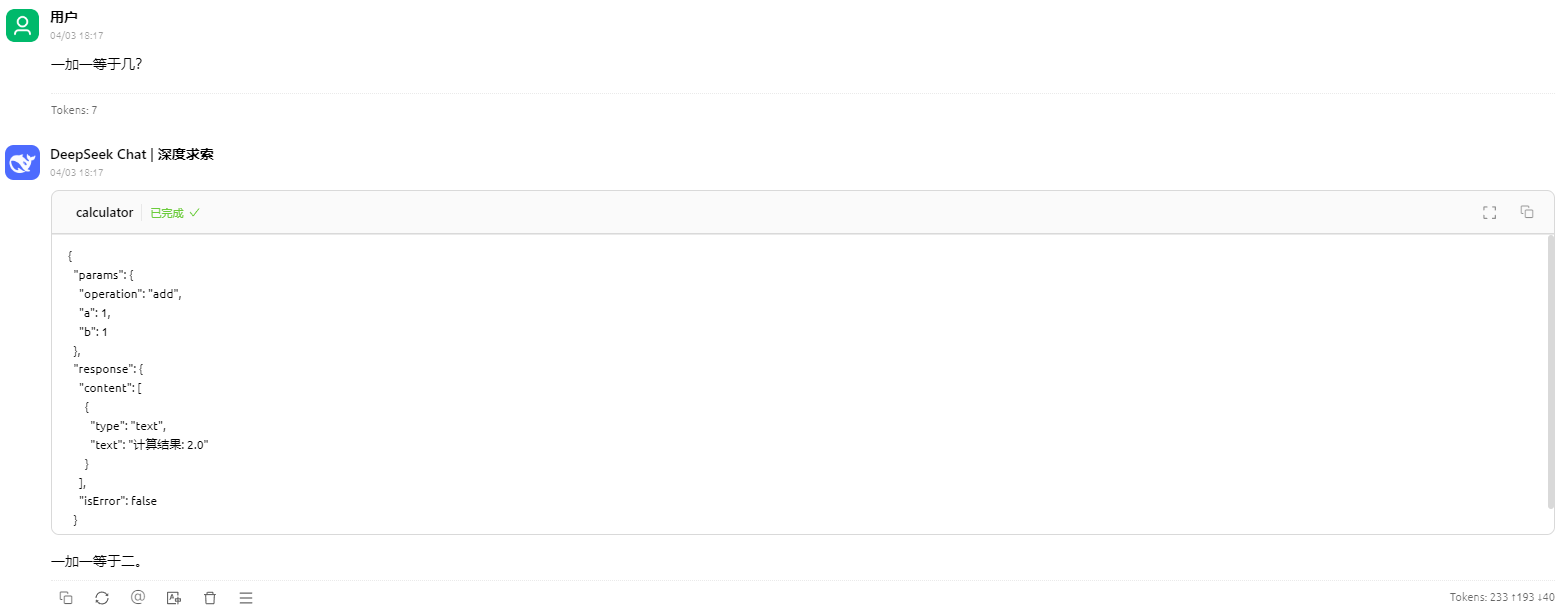Image resolution: width=1562 pixels, height=613 pixels.
Task: Copy the assistant message with the bottom toolbar icon
Action: 66,598
